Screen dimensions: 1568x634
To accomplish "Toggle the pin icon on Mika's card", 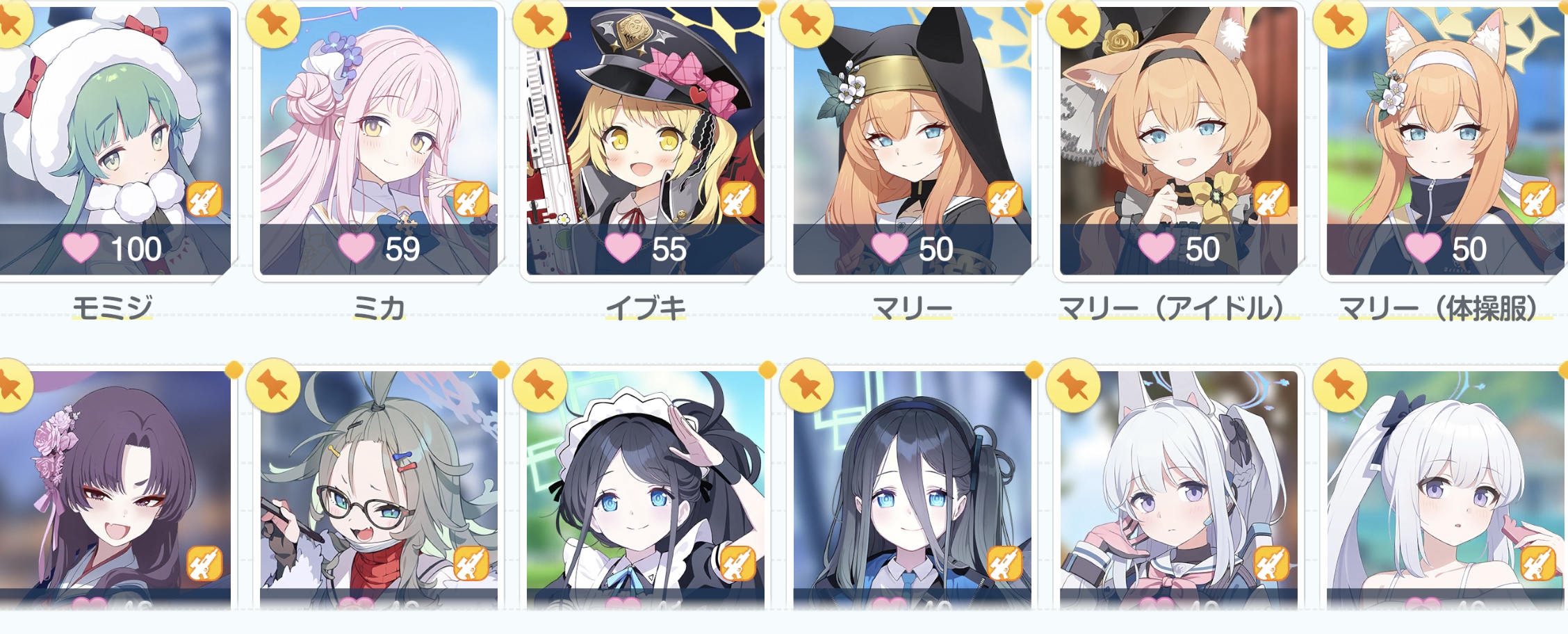I will click(x=273, y=22).
